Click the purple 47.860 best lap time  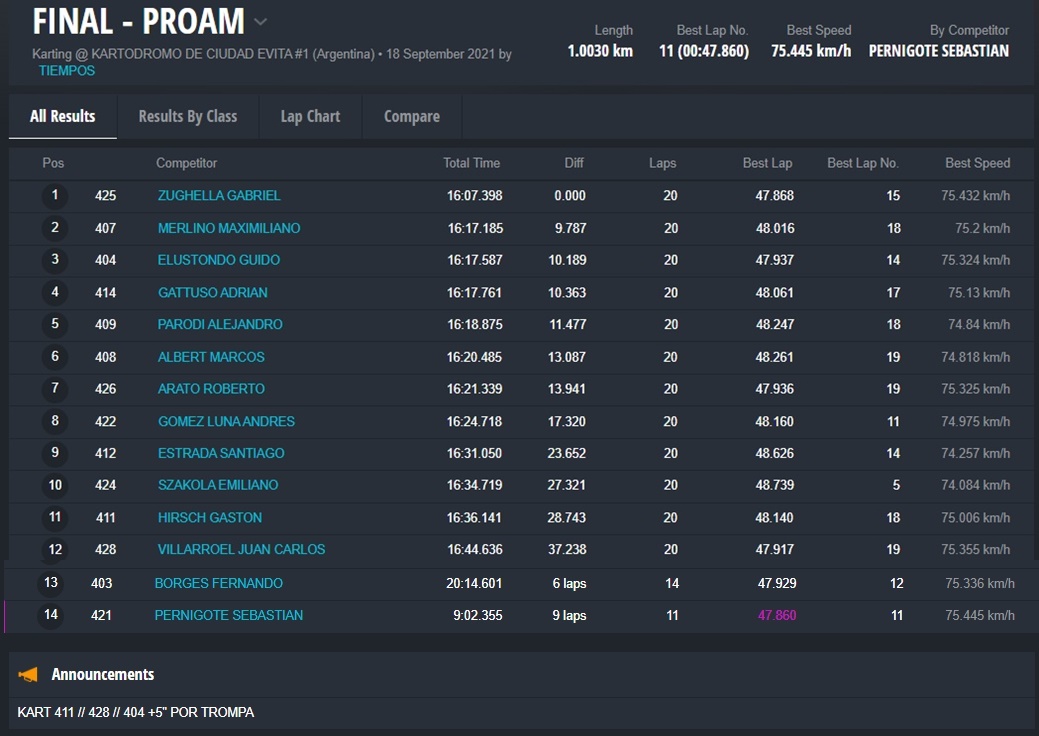point(777,616)
